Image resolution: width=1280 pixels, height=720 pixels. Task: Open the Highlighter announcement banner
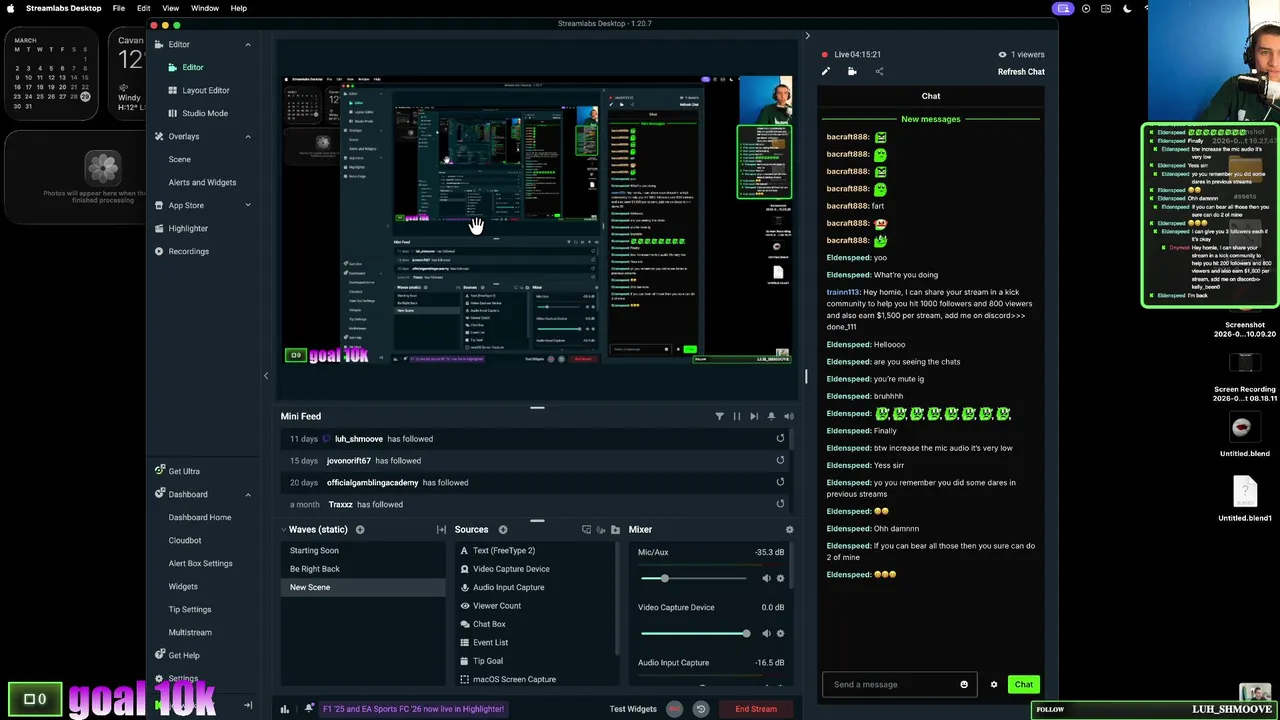(413, 709)
